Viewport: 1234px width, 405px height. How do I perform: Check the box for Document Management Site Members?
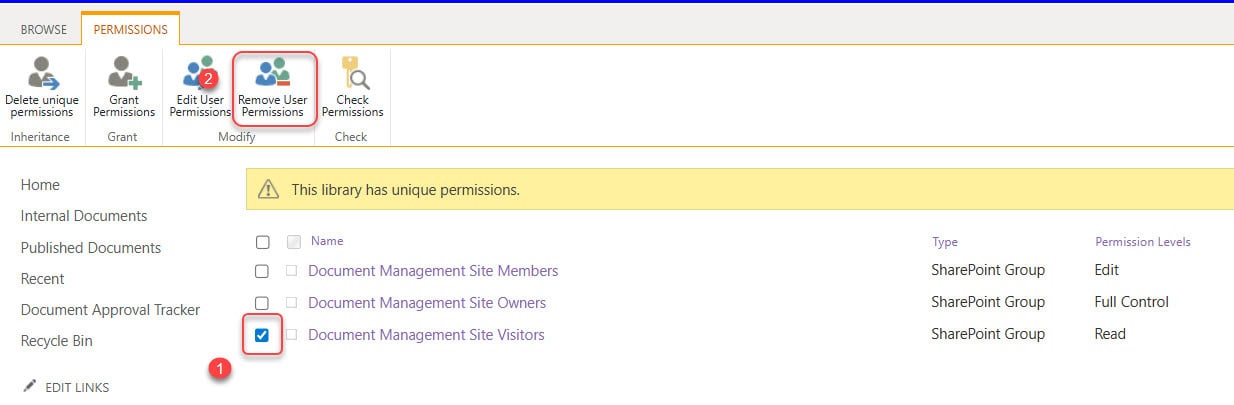pos(262,271)
